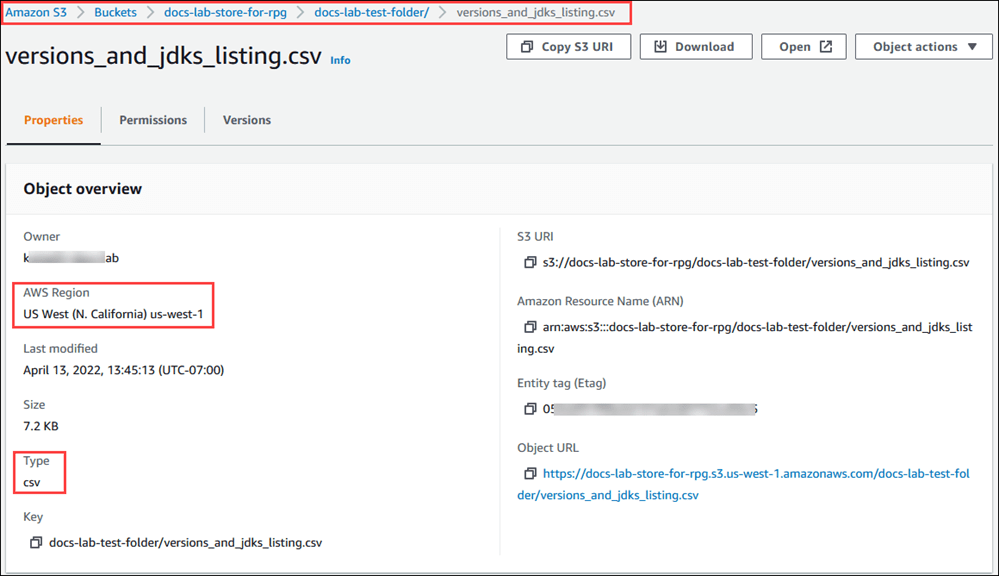This screenshot has width=1000, height=576.
Task: Click the Buckets breadcrumb link
Action: click(x=115, y=13)
